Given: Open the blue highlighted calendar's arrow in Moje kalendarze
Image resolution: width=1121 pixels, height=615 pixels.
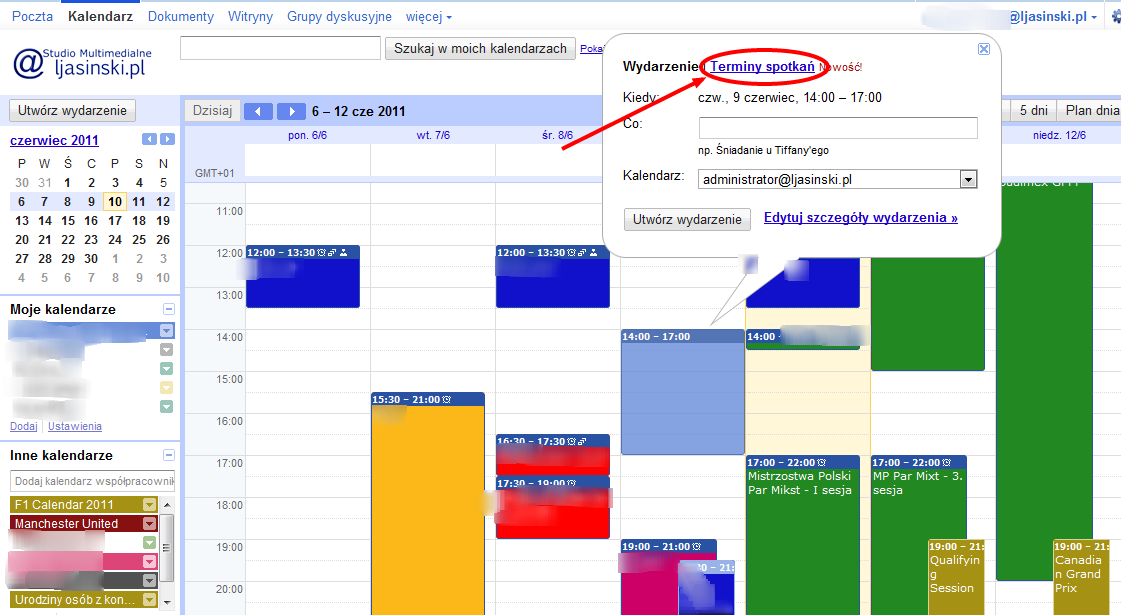Looking at the screenshot, I should point(167,330).
